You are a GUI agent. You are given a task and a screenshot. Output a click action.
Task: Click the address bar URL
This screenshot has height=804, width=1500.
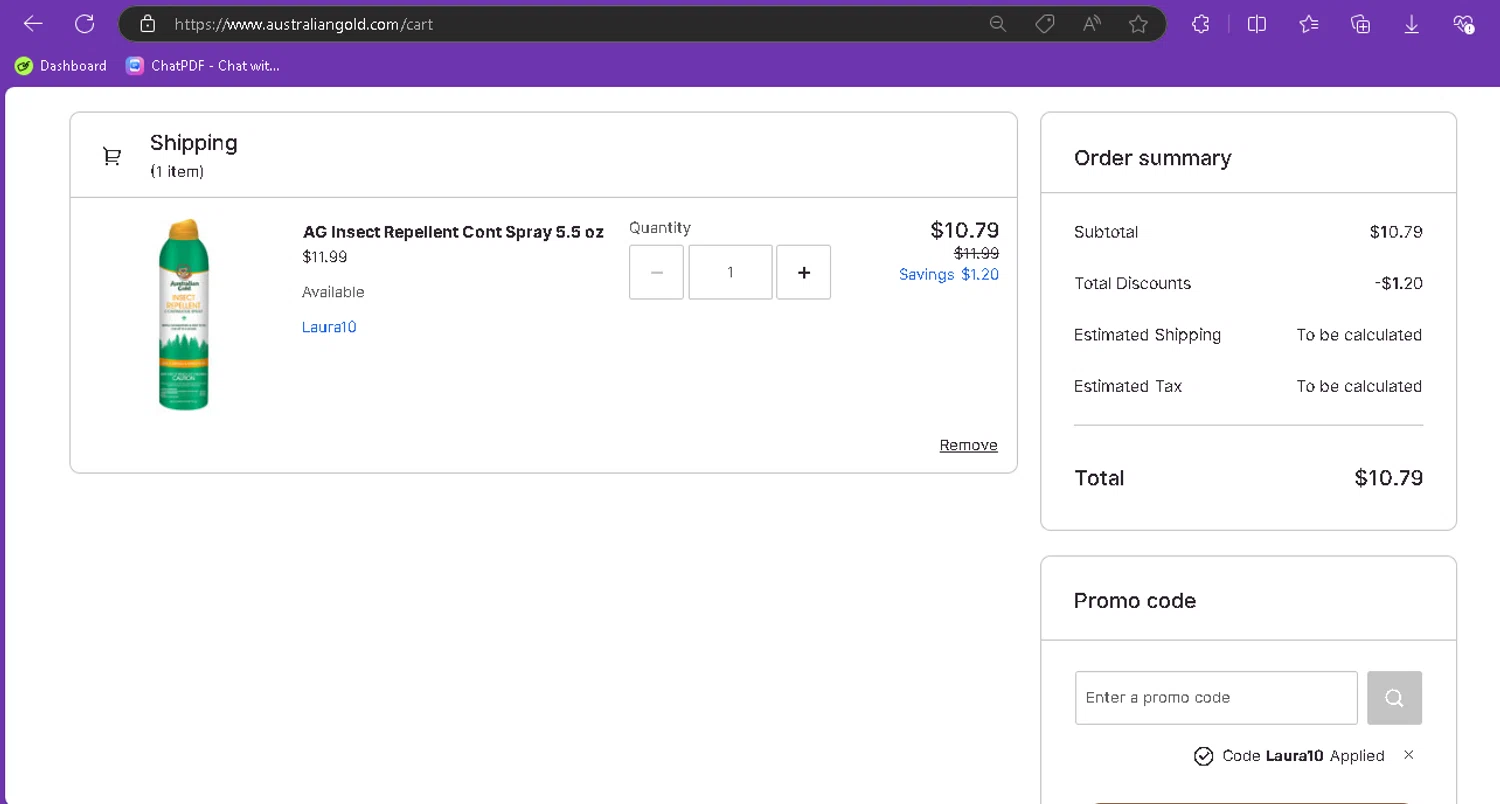[x=303, y=24]
